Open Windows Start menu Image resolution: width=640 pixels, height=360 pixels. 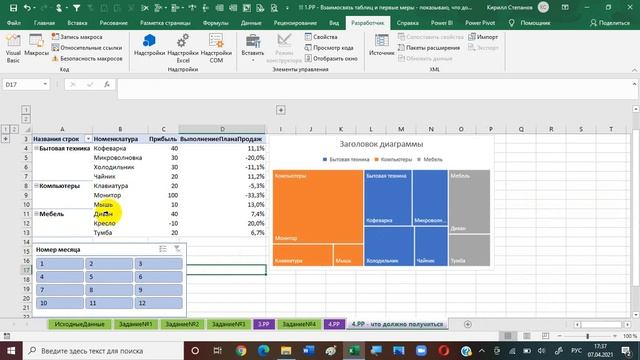11,351
